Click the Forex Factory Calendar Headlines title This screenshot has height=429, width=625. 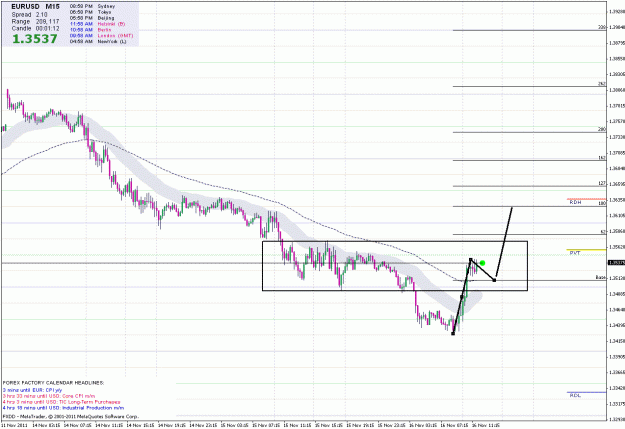tap(53, 383)
